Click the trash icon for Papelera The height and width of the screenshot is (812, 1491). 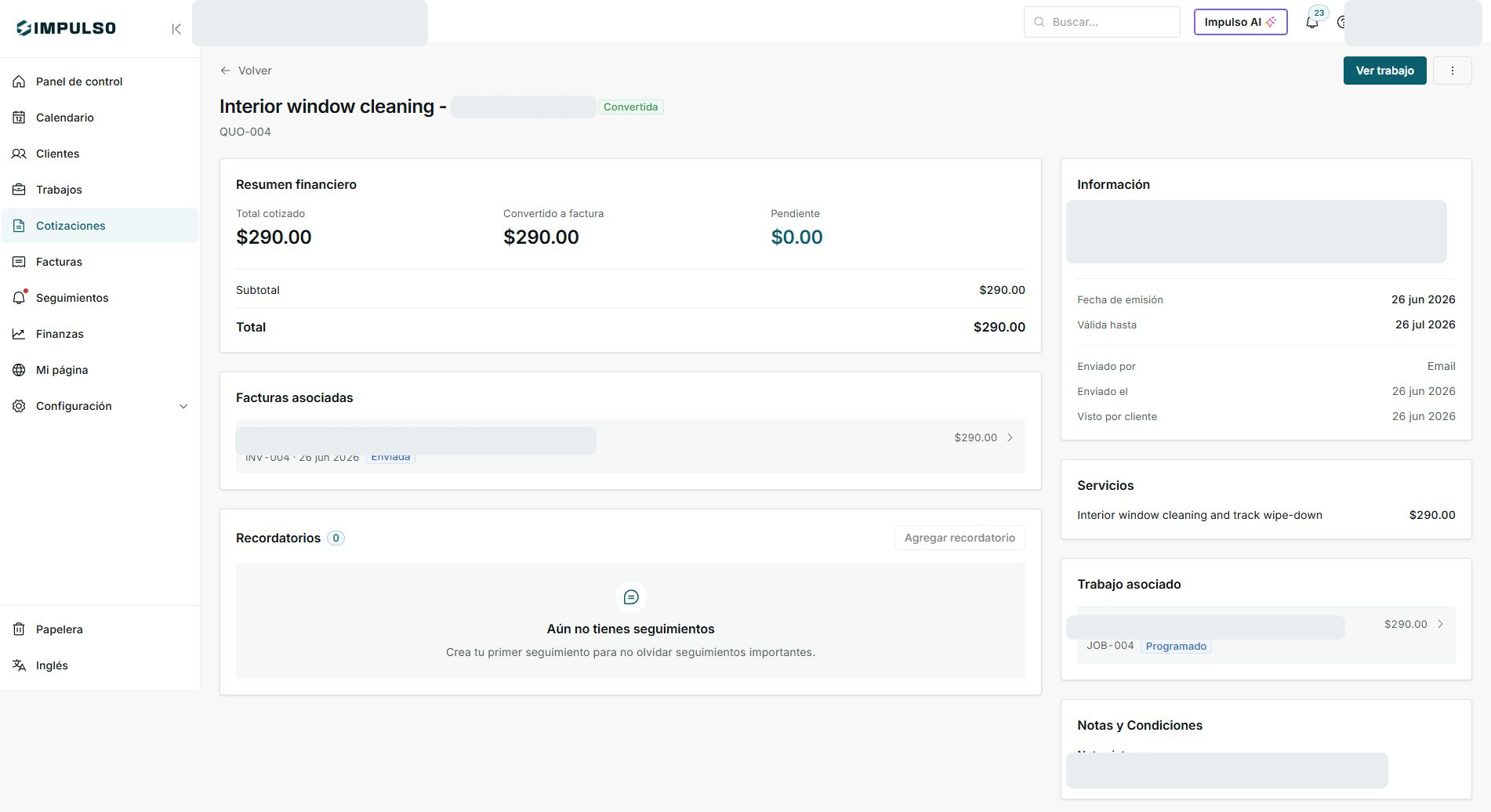click(19, 629)
